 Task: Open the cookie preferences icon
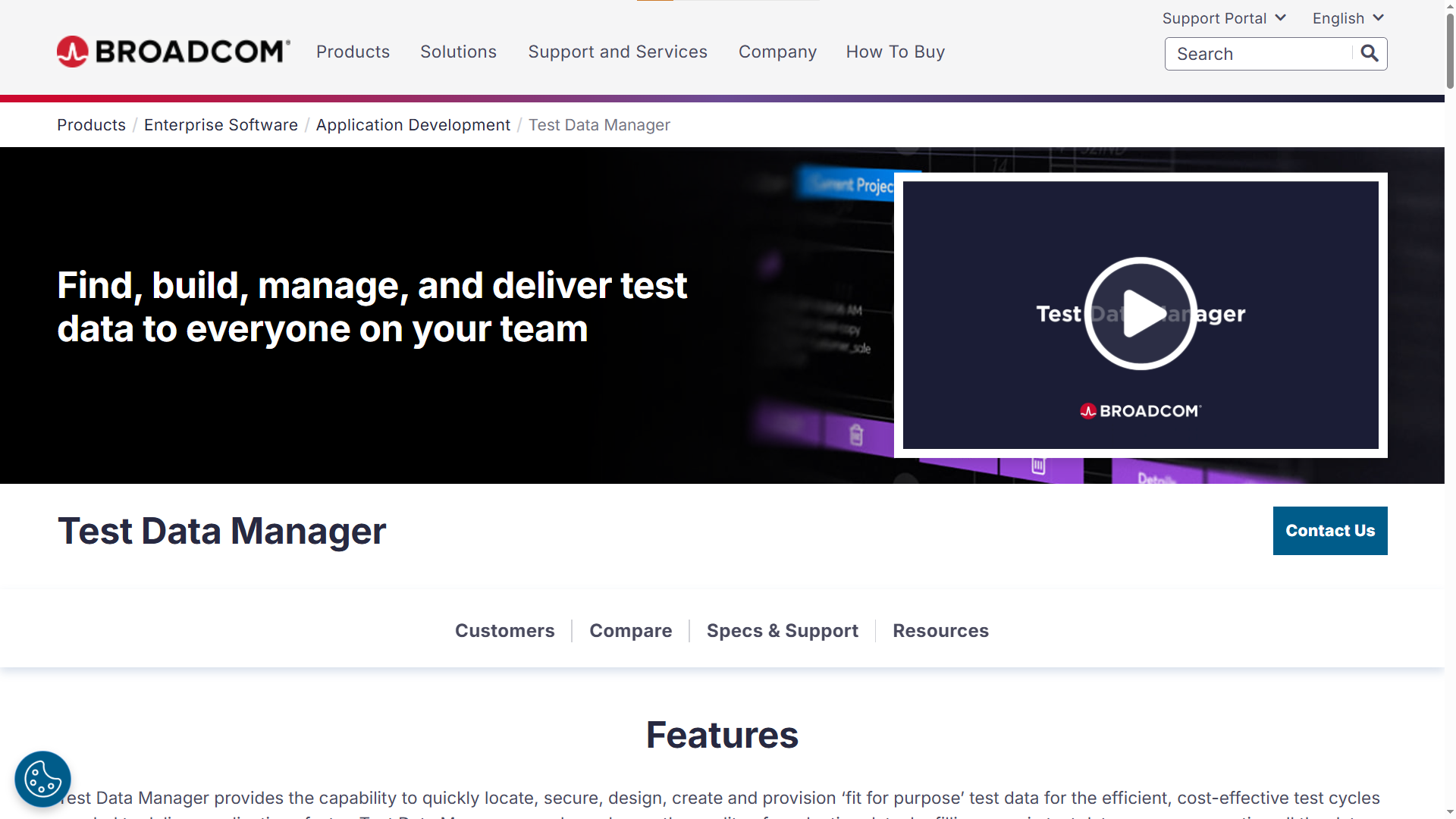[x=42, y=779]
